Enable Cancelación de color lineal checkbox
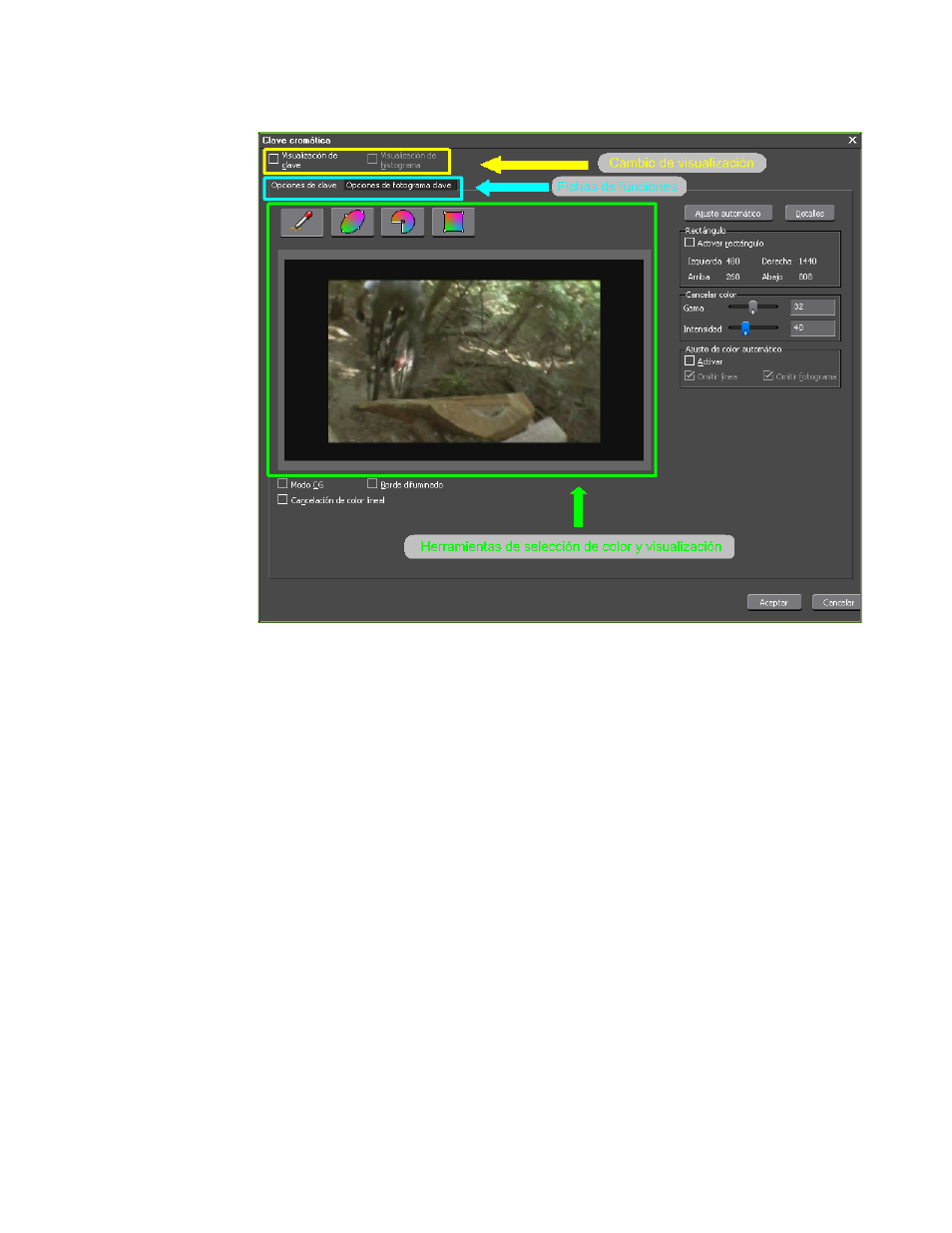Viewport: 952px width, 1233px height. pyautogui.click(x=282, y=500)
